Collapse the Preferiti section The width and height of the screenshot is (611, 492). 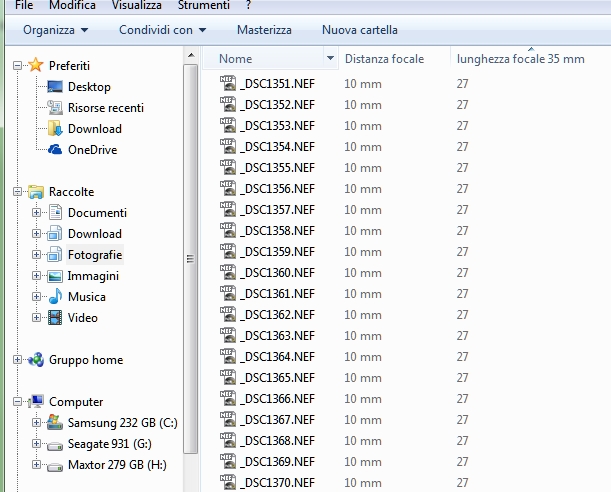click(17, 66)
